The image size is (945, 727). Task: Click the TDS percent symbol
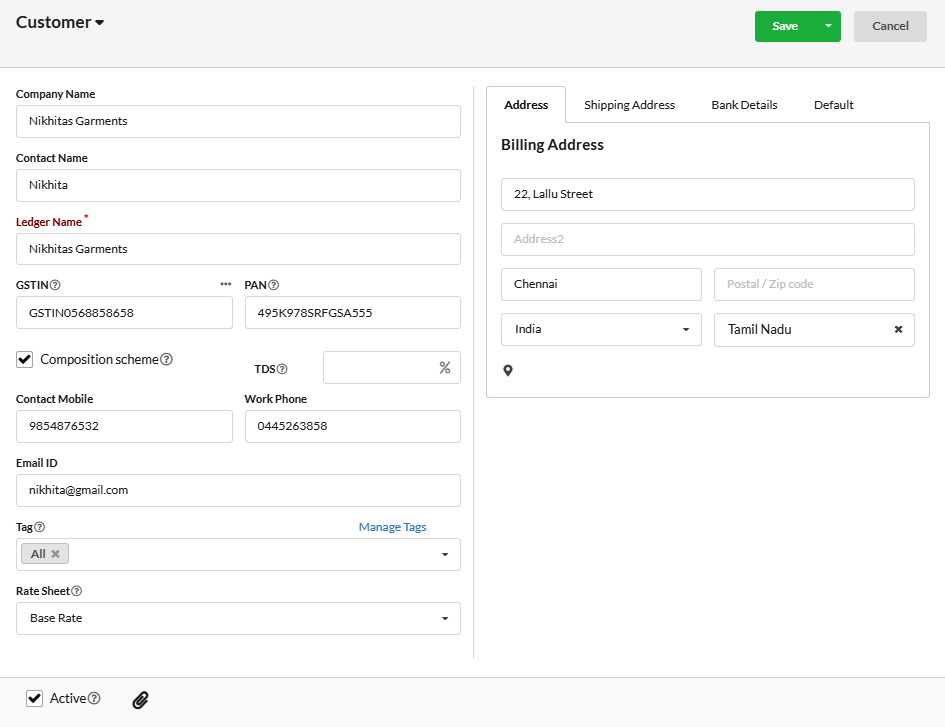click(445, 368)
